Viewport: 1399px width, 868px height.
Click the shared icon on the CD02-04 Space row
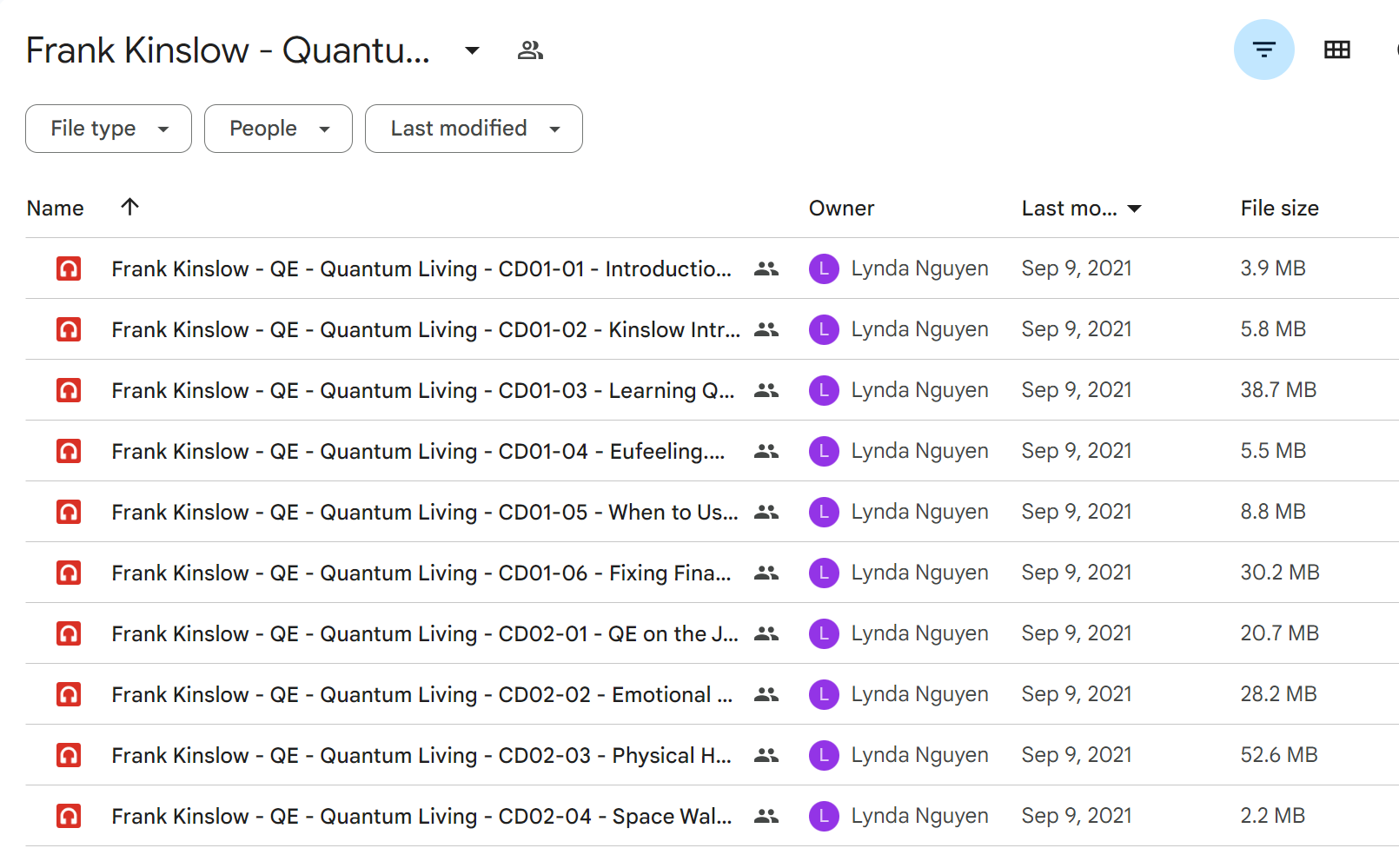[766, 816]
